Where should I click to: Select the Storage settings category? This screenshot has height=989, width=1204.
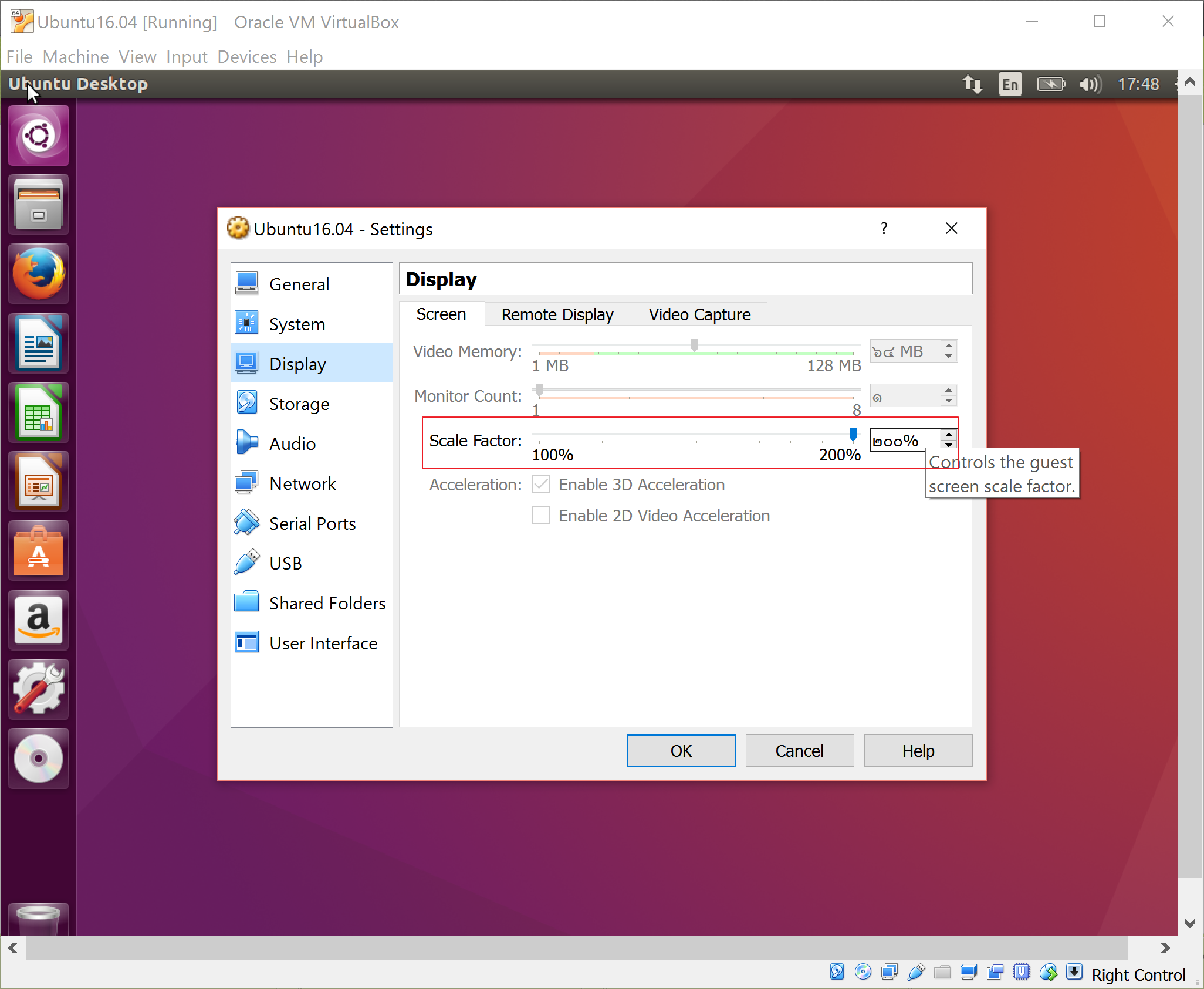(299, 403)
